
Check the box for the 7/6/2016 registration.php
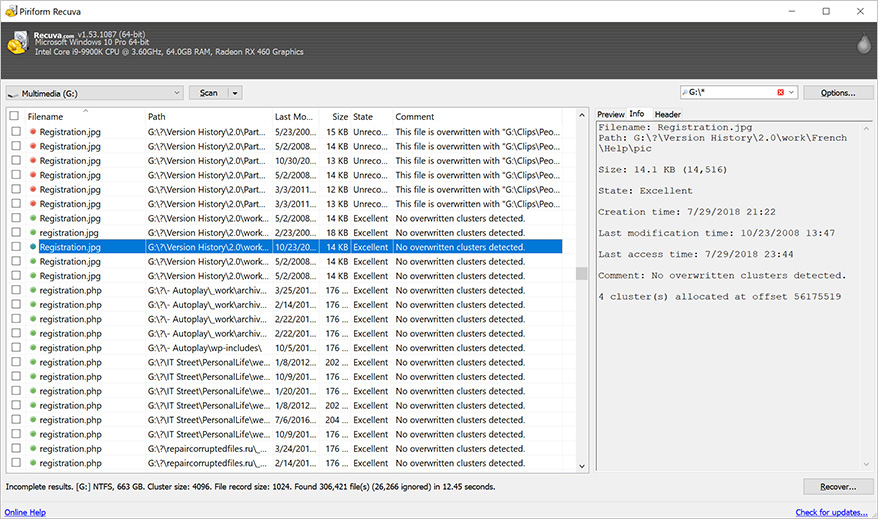click(x=16, y=419)
